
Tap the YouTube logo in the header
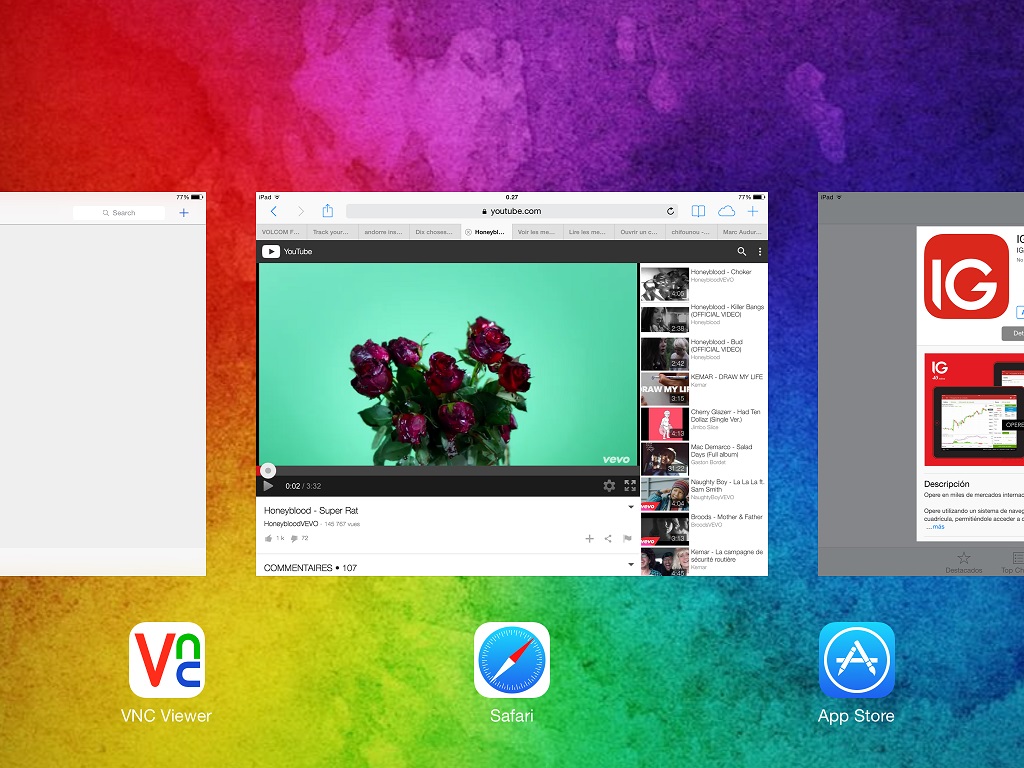287,251
